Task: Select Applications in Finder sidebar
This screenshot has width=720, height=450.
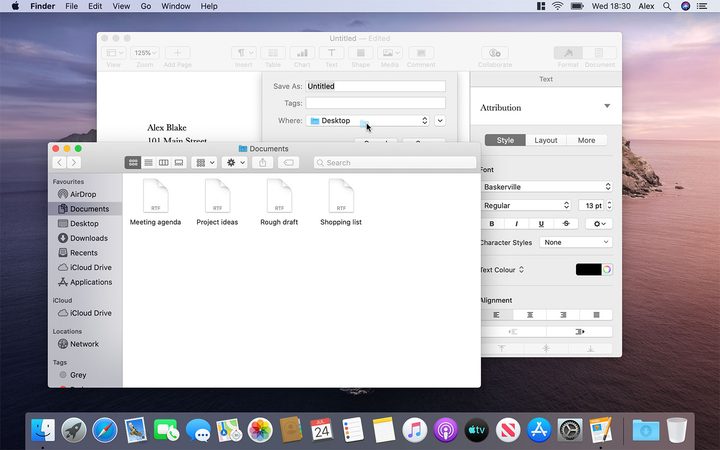Action: (x=85, y=282)
